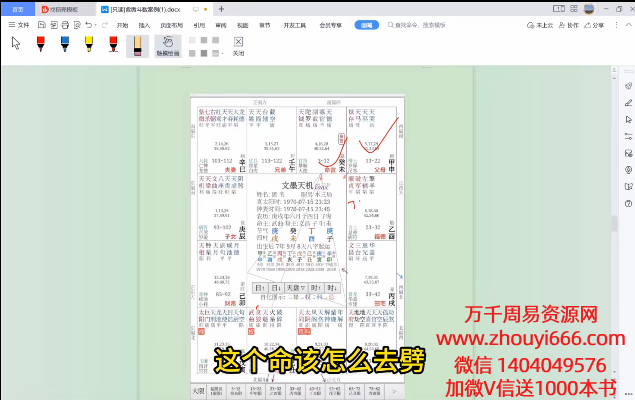Select the mouse pointer cursor tool
The image size is (635, 400).
(x=16, y=43)
